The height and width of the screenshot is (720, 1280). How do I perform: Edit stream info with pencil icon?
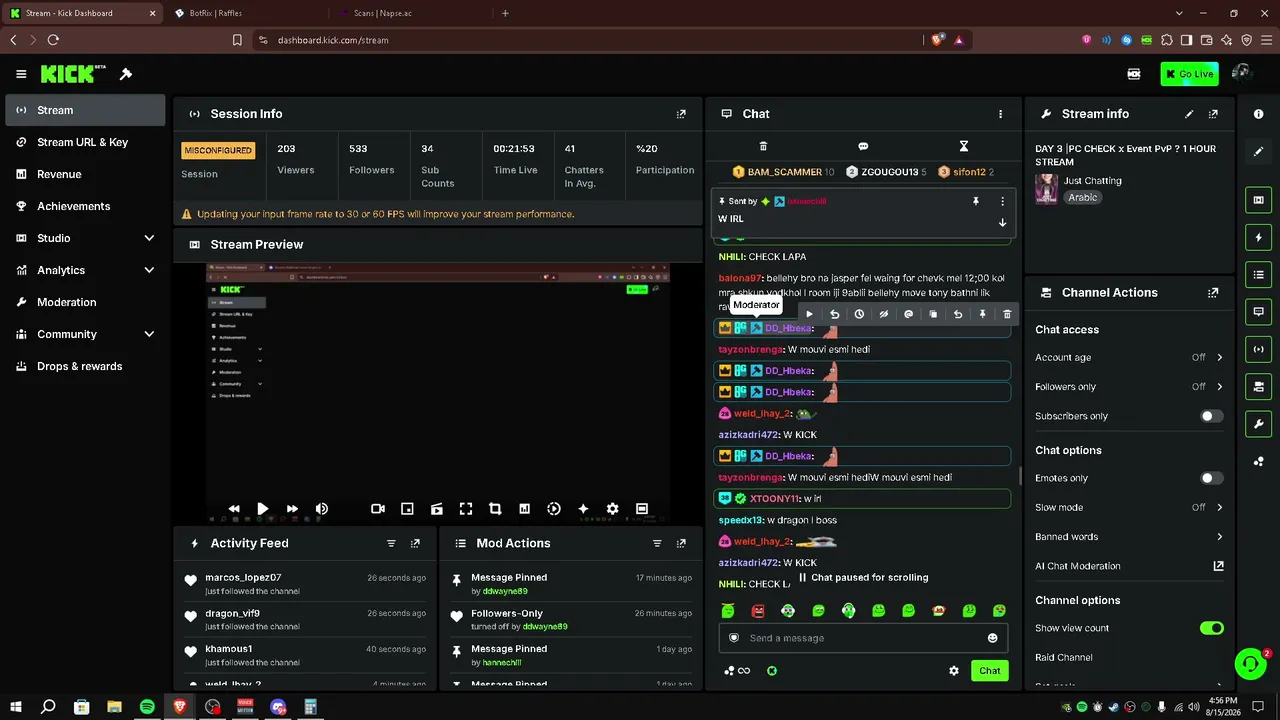click(1189, 114)
